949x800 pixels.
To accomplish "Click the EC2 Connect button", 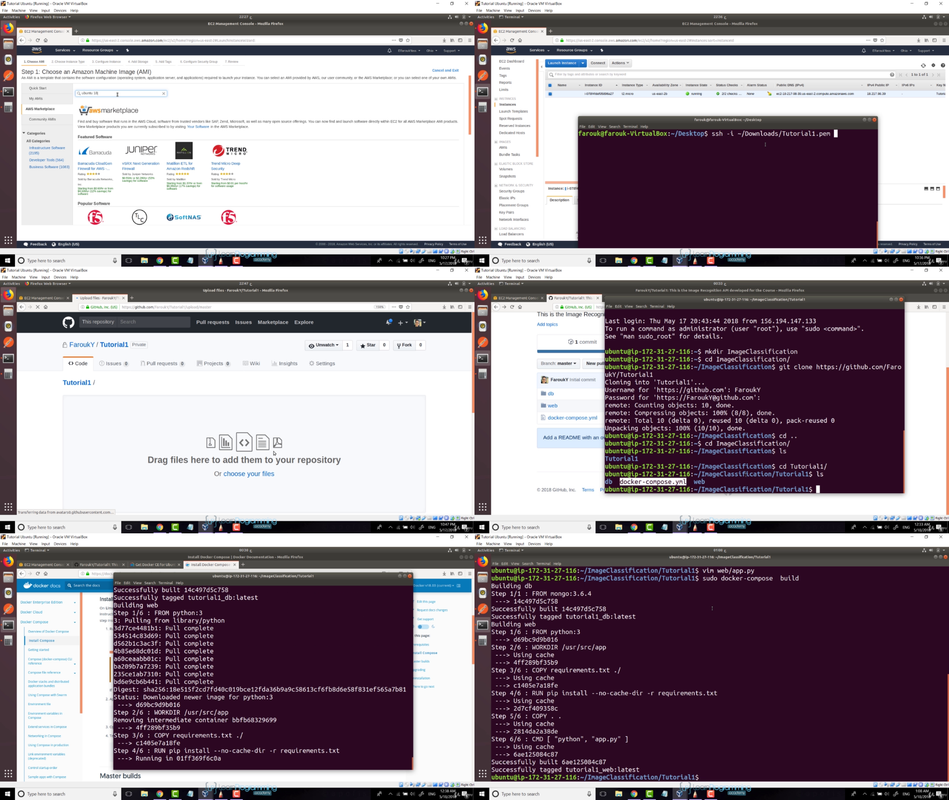I will pos(598,63).
